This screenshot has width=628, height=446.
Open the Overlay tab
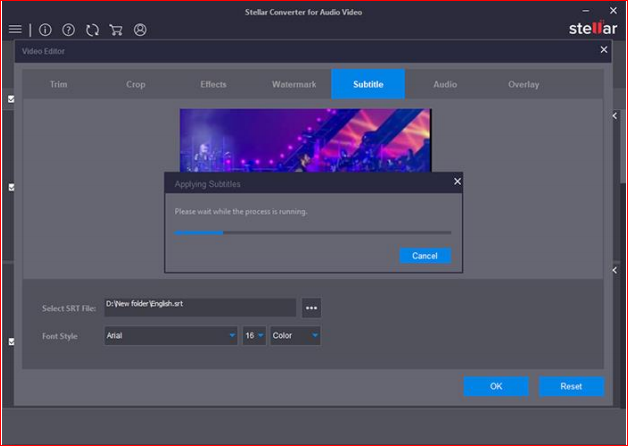(523, 84)
